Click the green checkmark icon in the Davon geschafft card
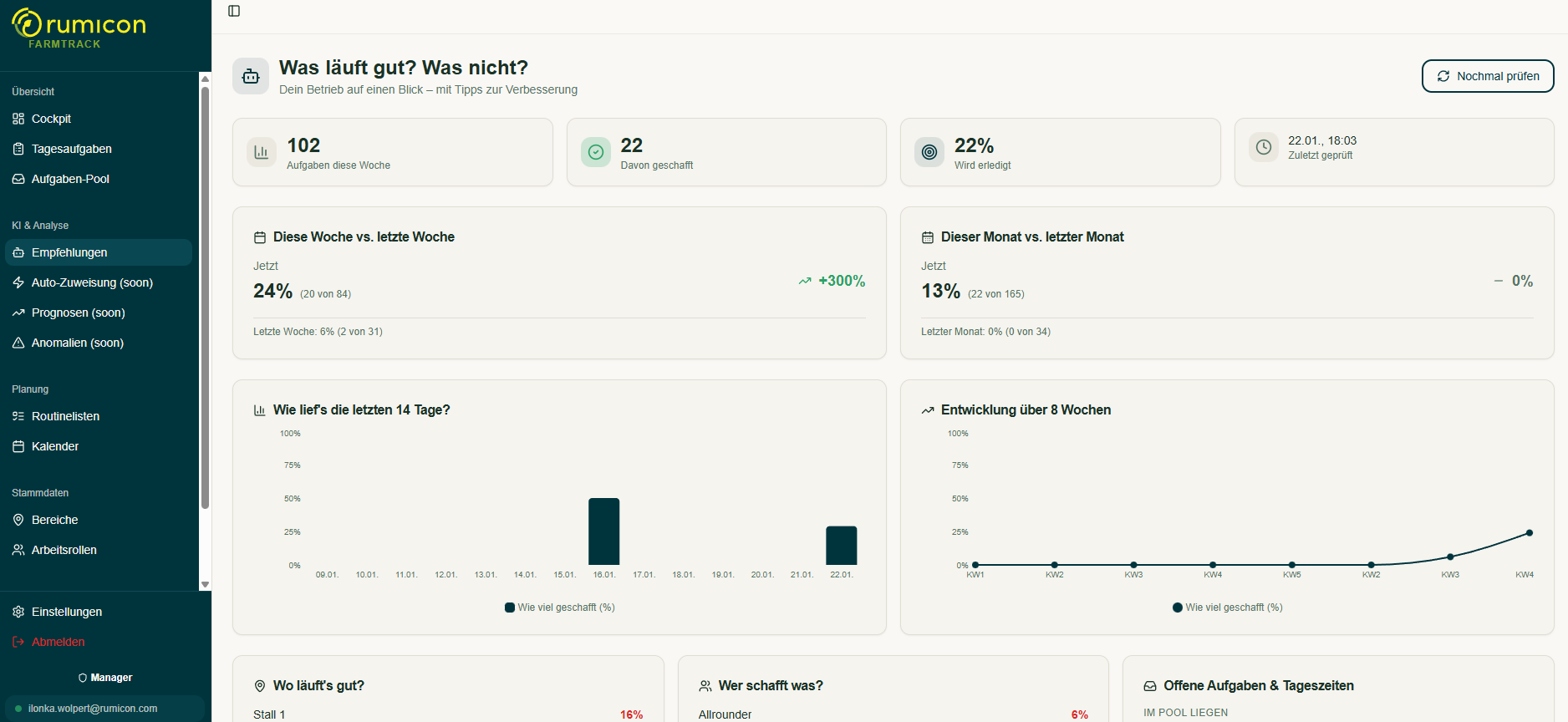Screen dimensions: 1568x722 [596, 152]
